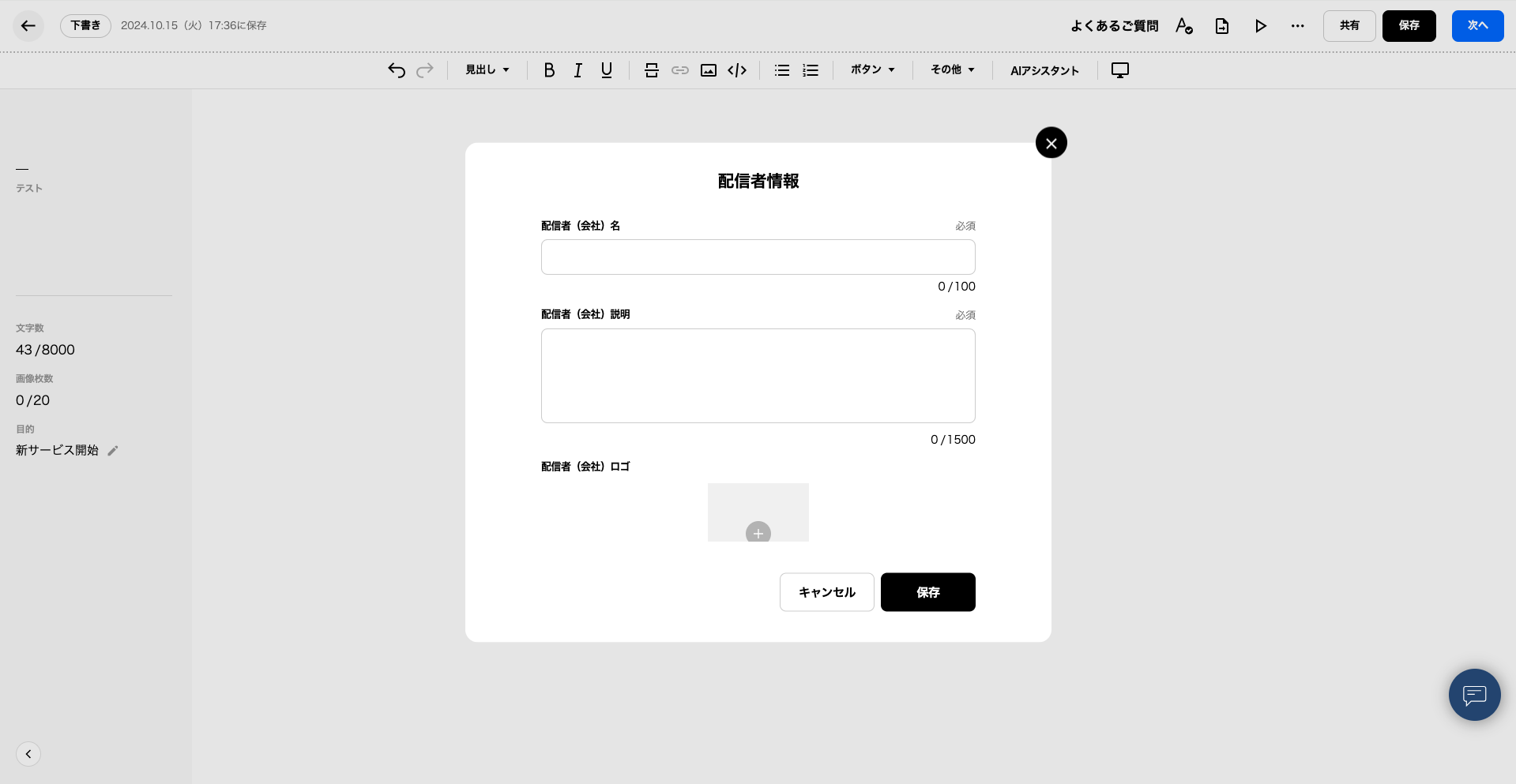The height and width of the screenshot is (784, 1516).
Task: Collapse the left sidebar with chevron
Action: (x=28, y=754)
